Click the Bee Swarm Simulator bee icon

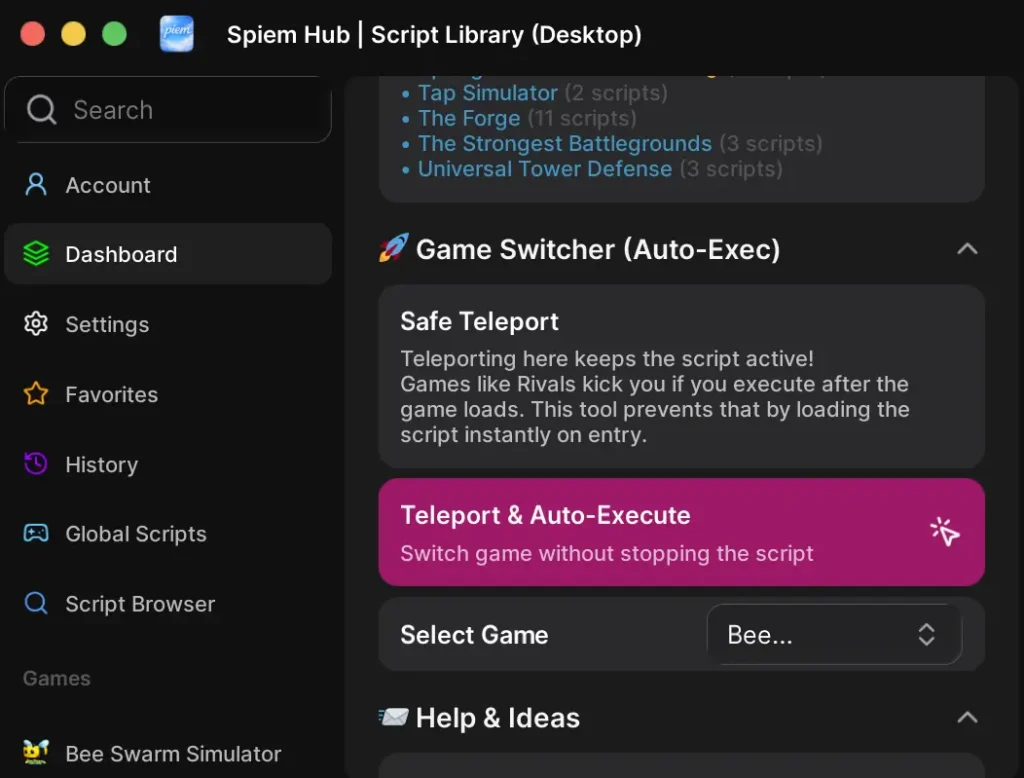coord(36,752)
